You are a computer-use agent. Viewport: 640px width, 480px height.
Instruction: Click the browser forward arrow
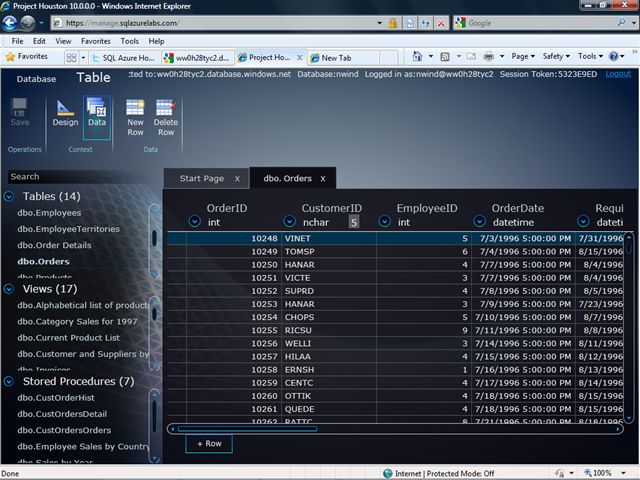pos(28,23)
